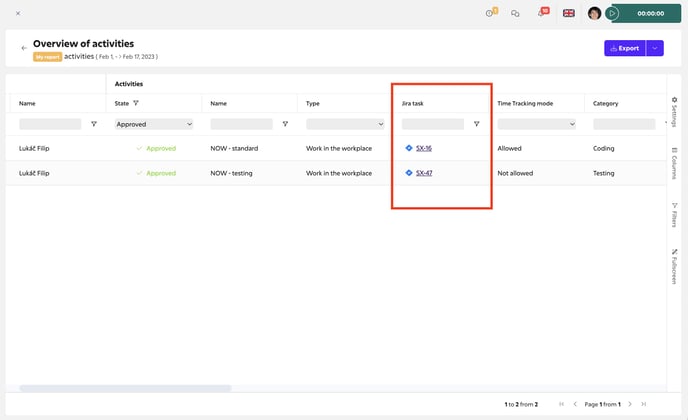This screenshot has height=420, width=688.
Task: Open the Time Tracking mode filter dropdown
Action: (x=537, y=124)
